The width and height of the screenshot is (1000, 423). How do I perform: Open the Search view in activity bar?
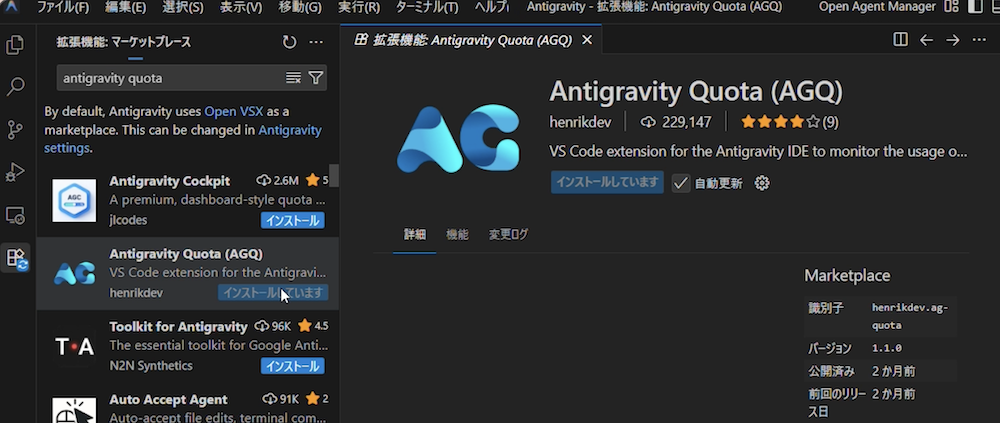coord(16,87)
